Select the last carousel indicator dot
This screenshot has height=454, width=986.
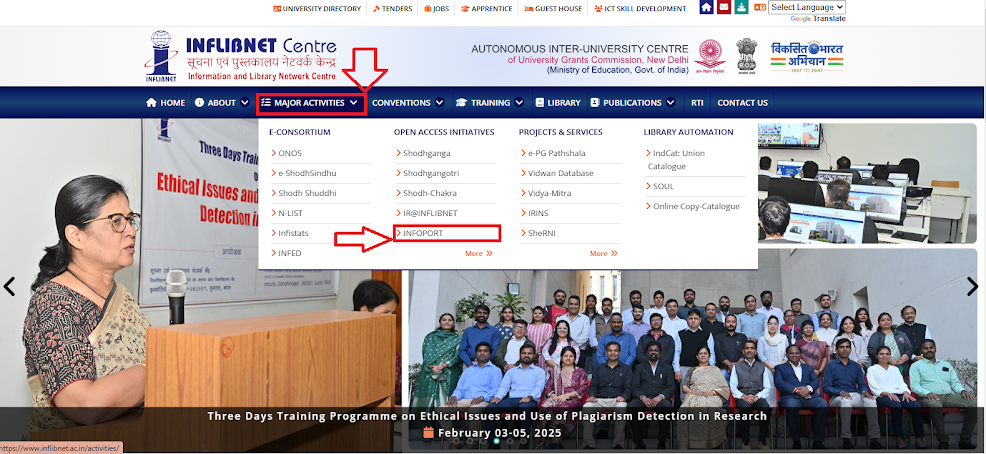[x=523, y=441]
